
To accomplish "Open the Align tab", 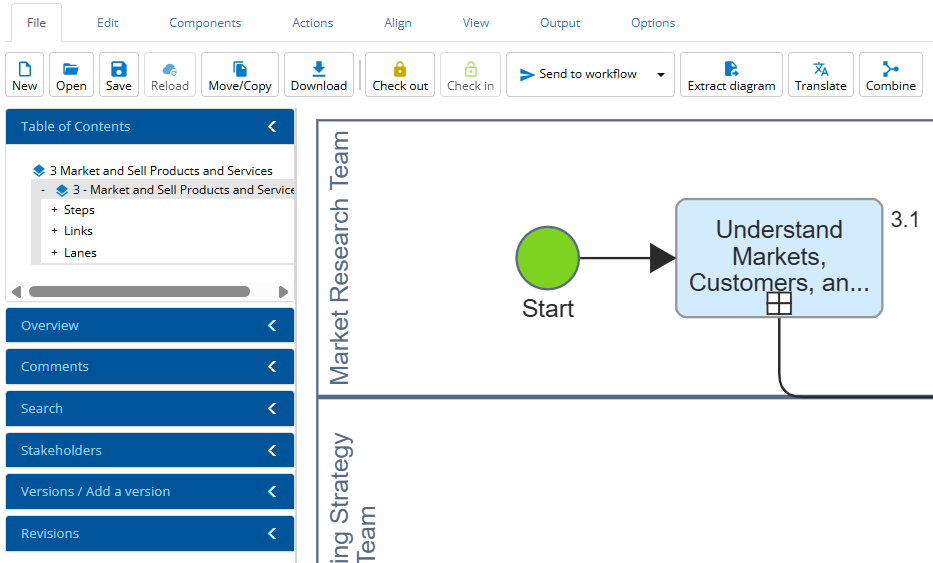I will [398, 23].
